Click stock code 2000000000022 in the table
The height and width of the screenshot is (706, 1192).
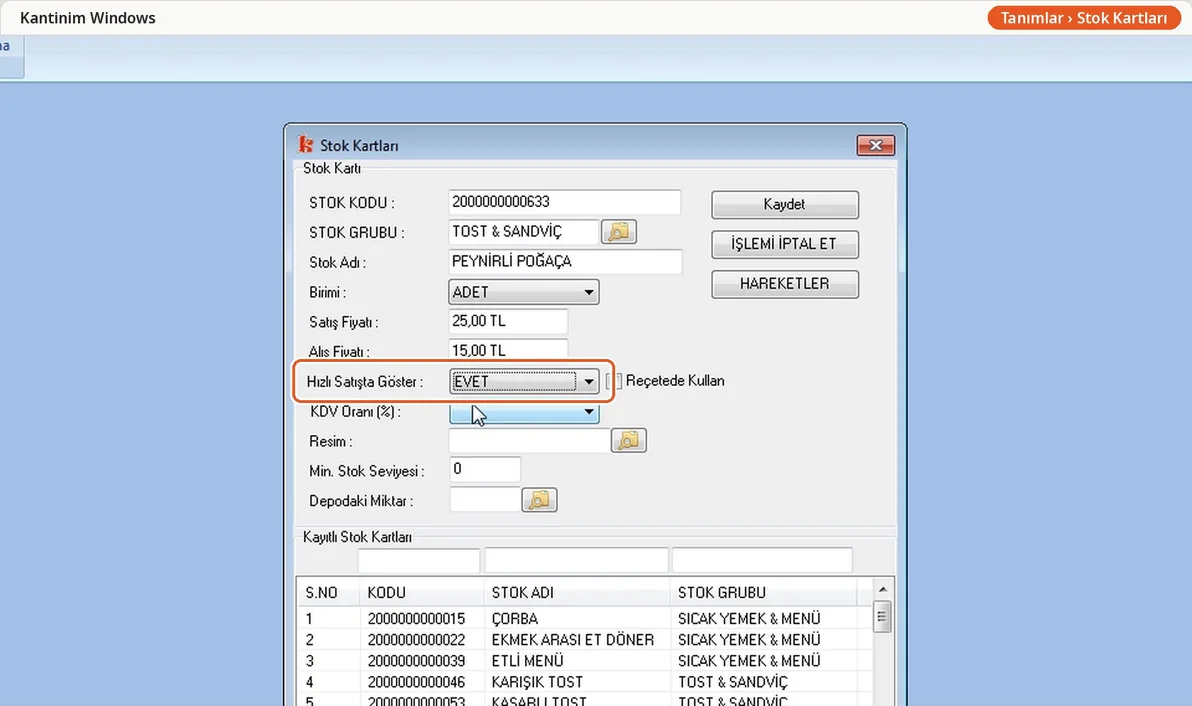417,640
